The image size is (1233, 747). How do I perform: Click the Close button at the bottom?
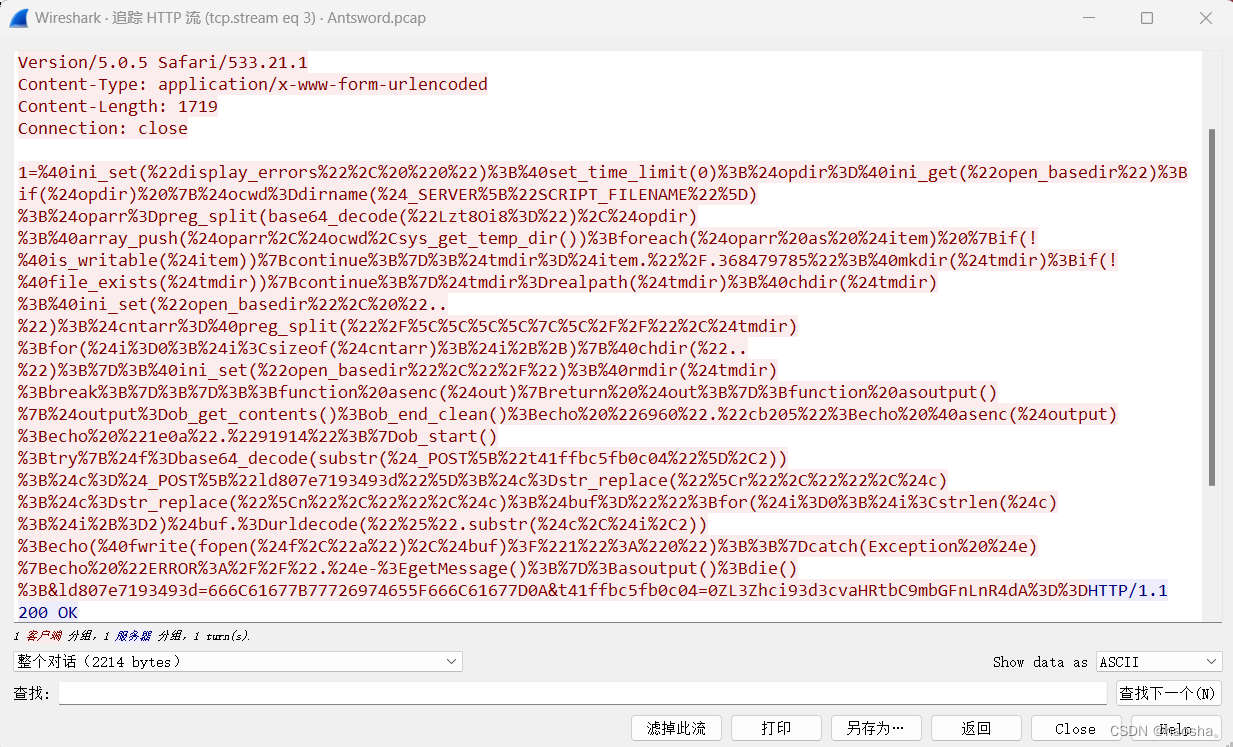(x=1075, y=728)
